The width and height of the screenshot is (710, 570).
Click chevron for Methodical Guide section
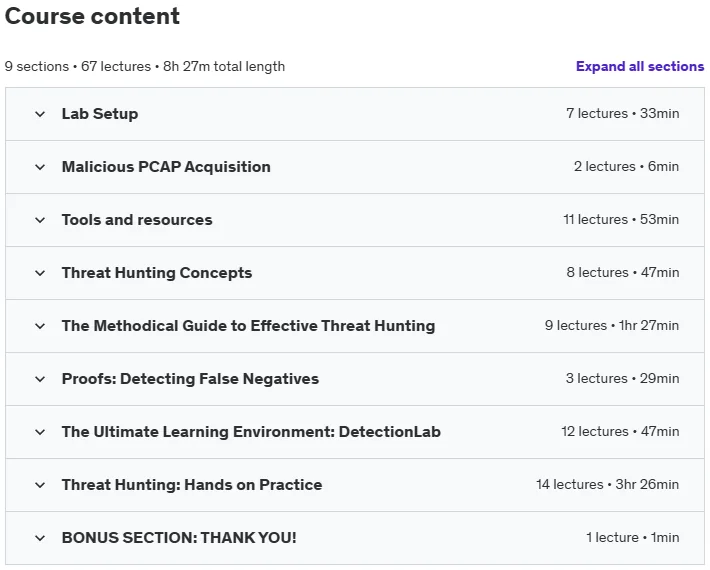click(x=40, y=326)
